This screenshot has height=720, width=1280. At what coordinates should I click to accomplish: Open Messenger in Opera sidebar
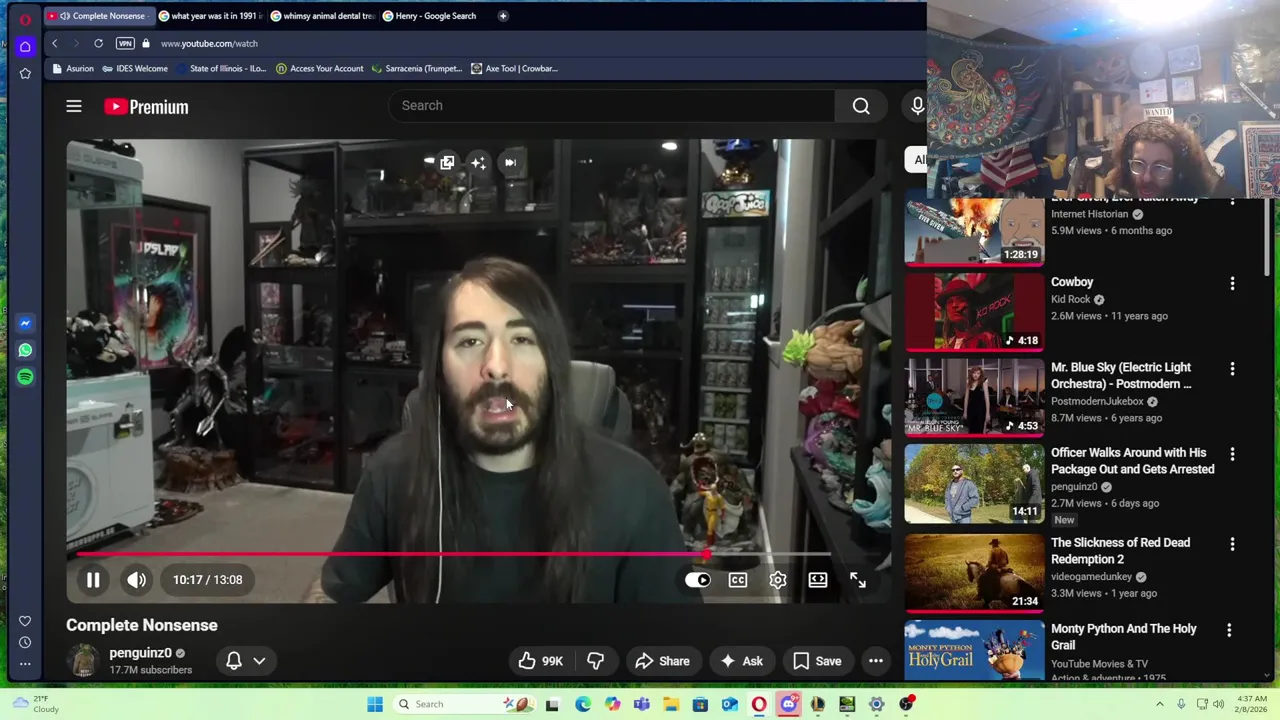[25, 323]
